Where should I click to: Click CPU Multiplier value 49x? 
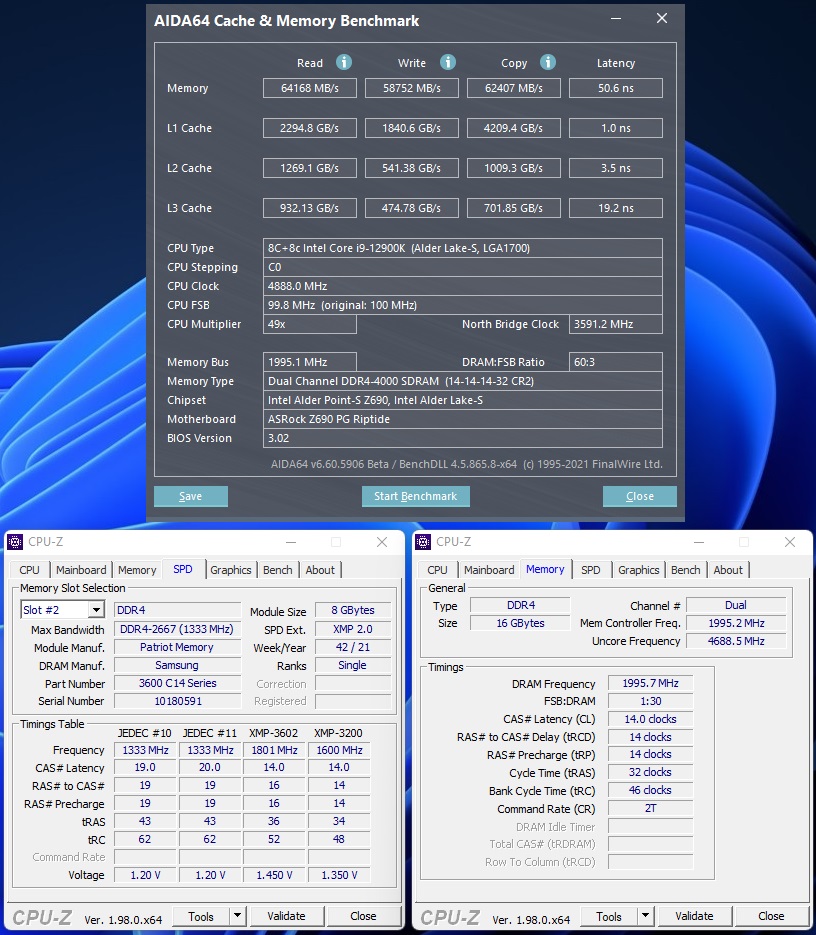point(310,324)
